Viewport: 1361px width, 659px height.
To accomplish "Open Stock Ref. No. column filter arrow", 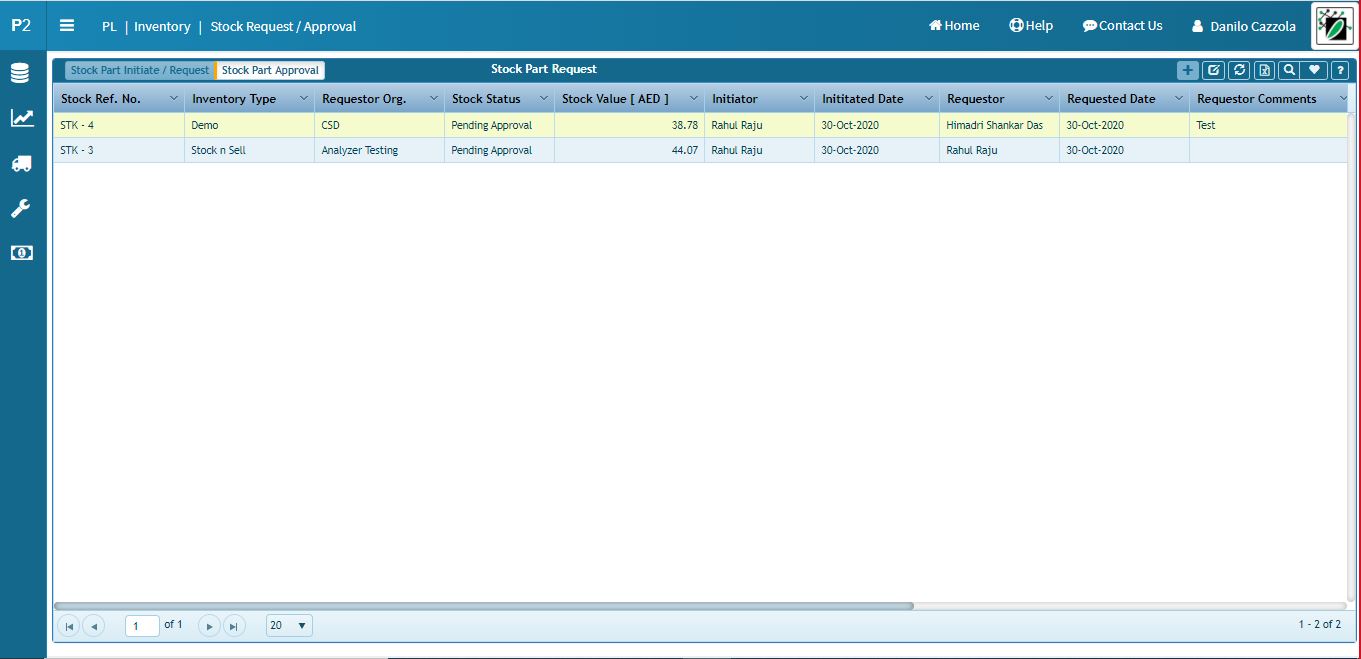I will [174, 98].
